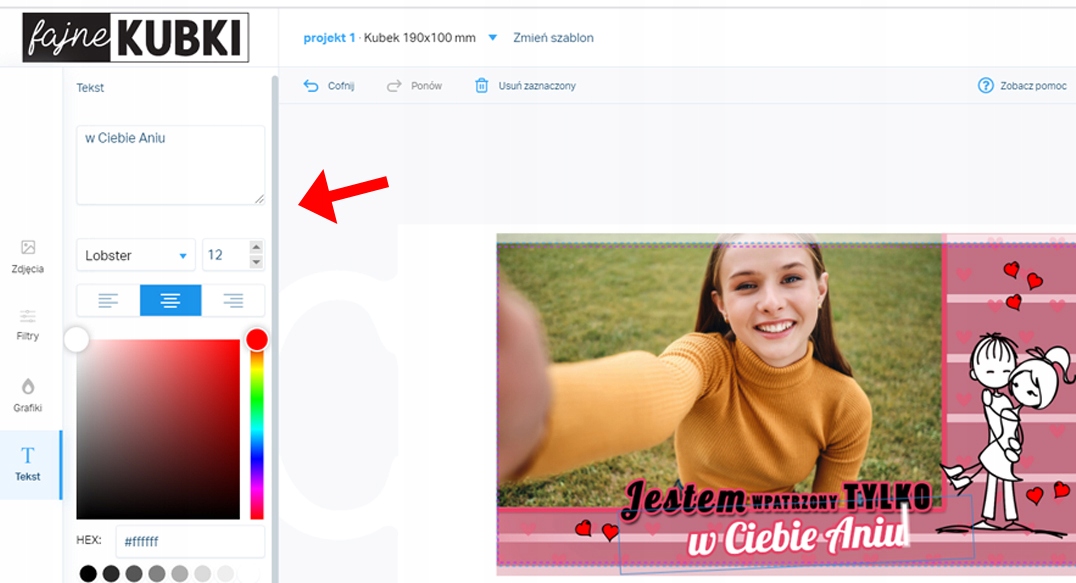The image size is (1076, 583).
Task: Click in the red color gradient square
Action: coord(158,429)
